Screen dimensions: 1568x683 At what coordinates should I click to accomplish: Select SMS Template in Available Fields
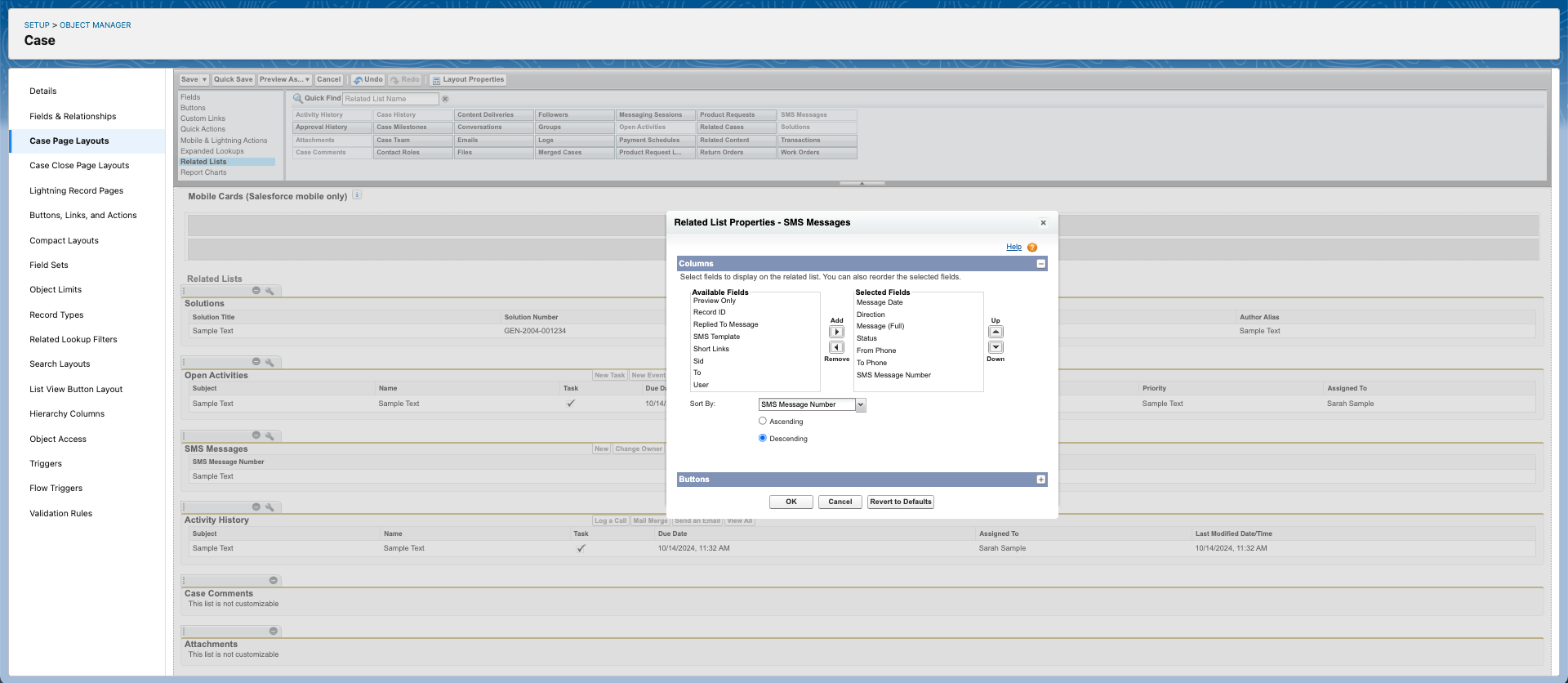click(x=716, y=337)
